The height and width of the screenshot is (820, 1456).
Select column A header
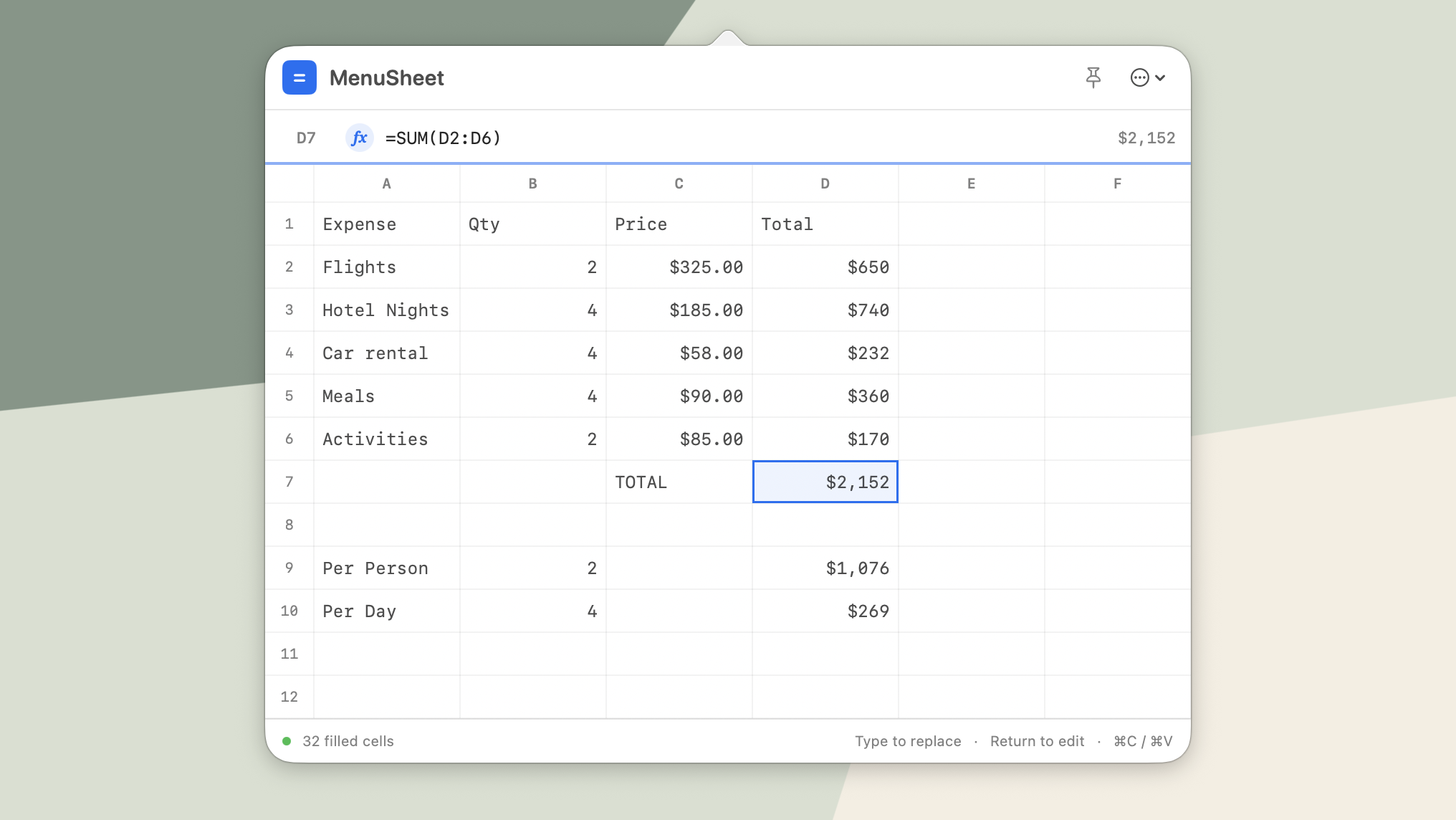point(387,183)
